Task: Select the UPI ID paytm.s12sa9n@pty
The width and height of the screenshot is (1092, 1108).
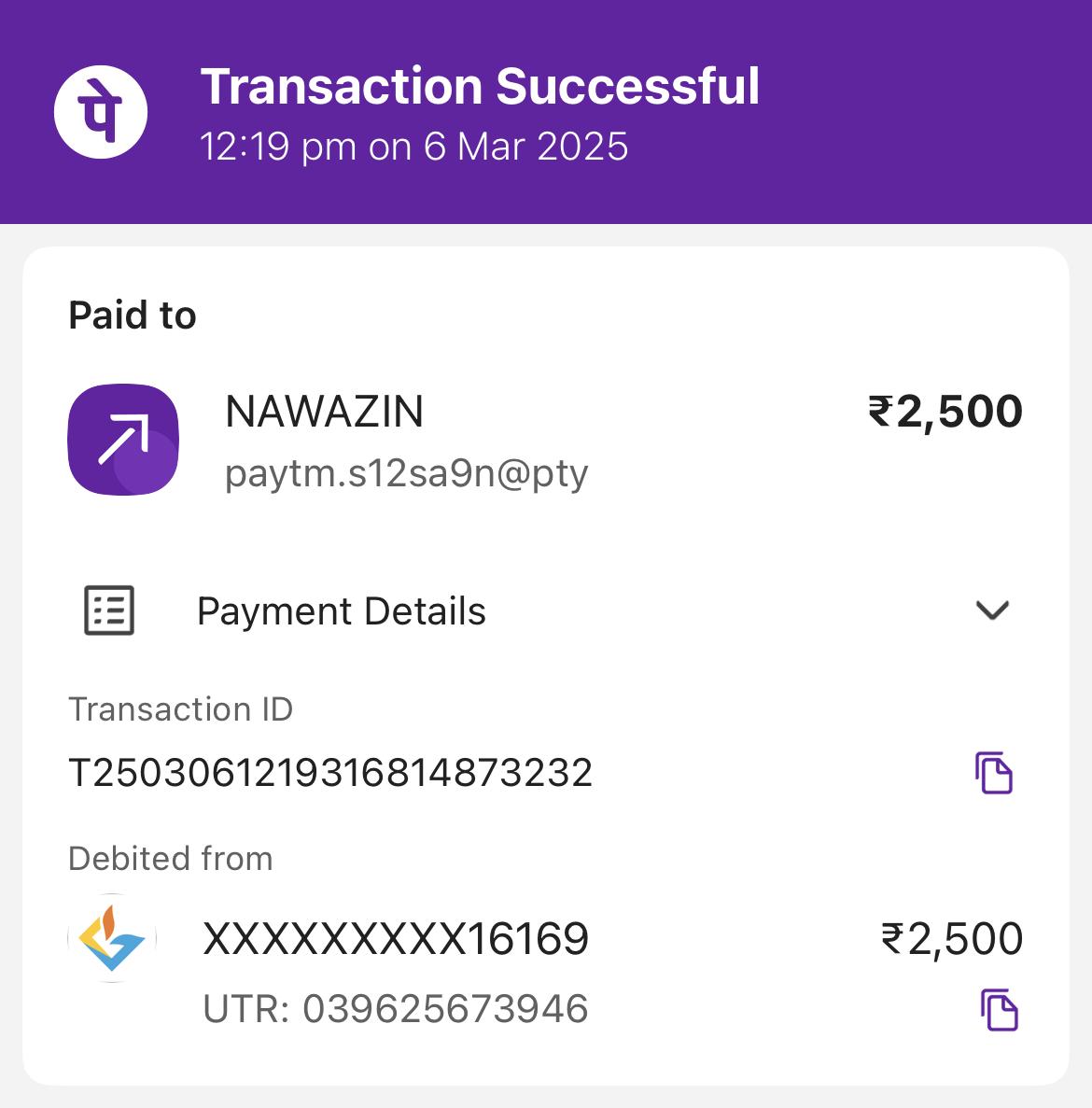Action: point(406,473)
